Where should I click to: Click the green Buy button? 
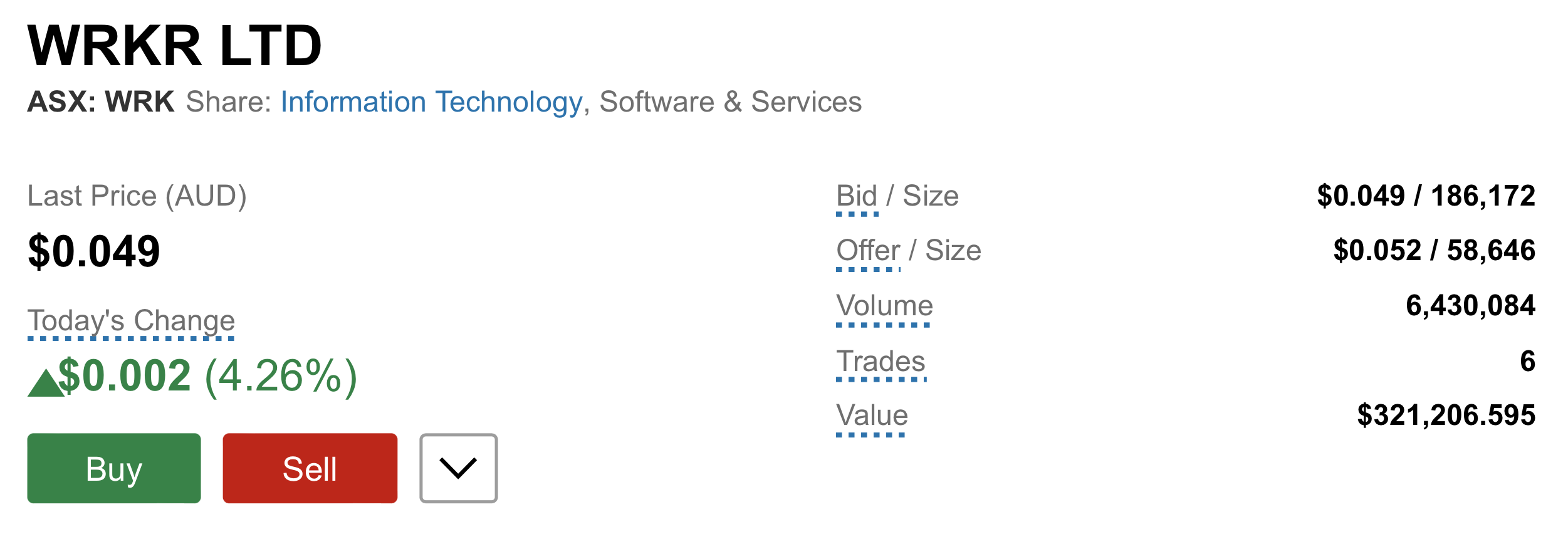coord(114,468)
